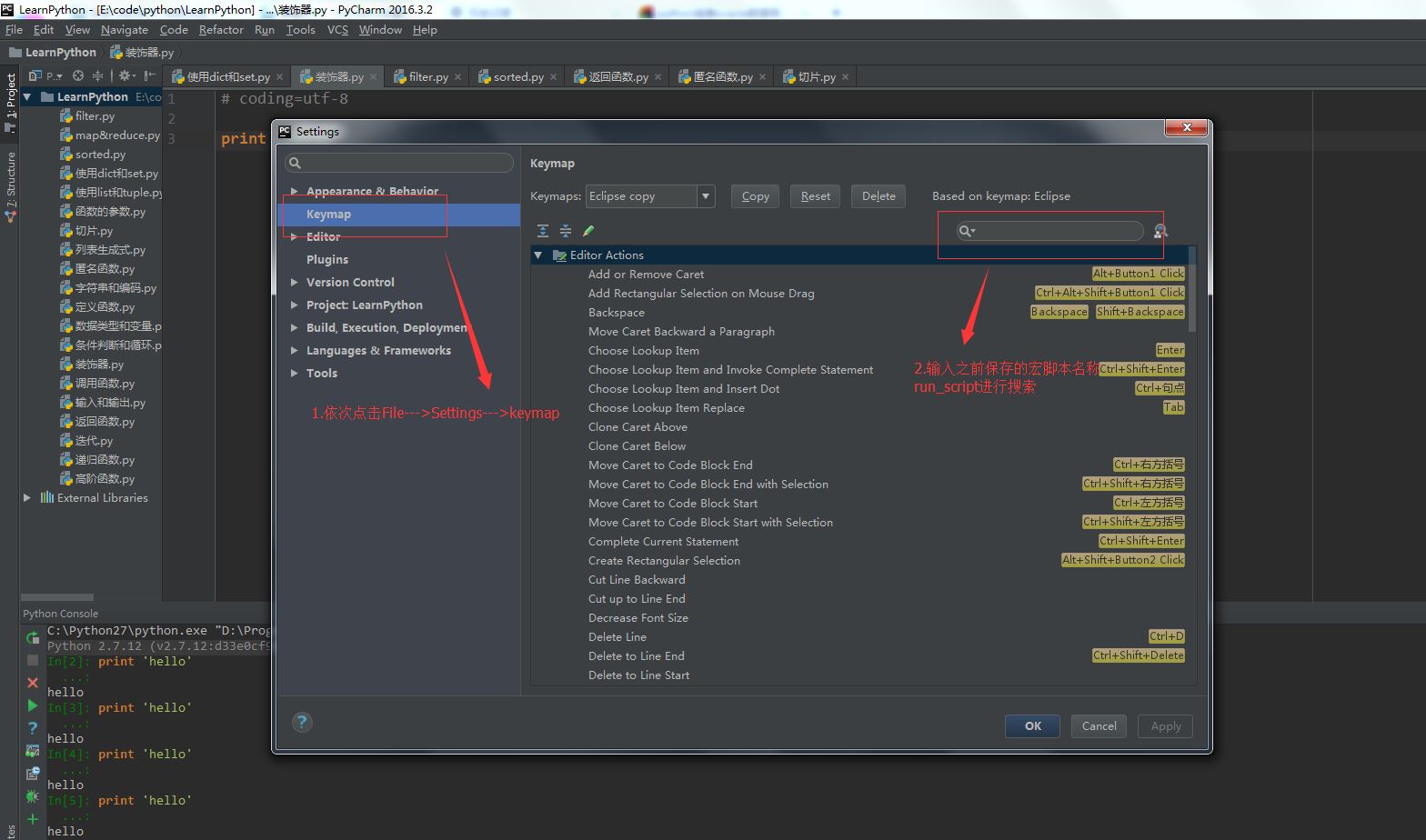This screenshot has width=1426, height=840.
Task: Click Scroll from Source target icon
Action: (x=78, y=76)
